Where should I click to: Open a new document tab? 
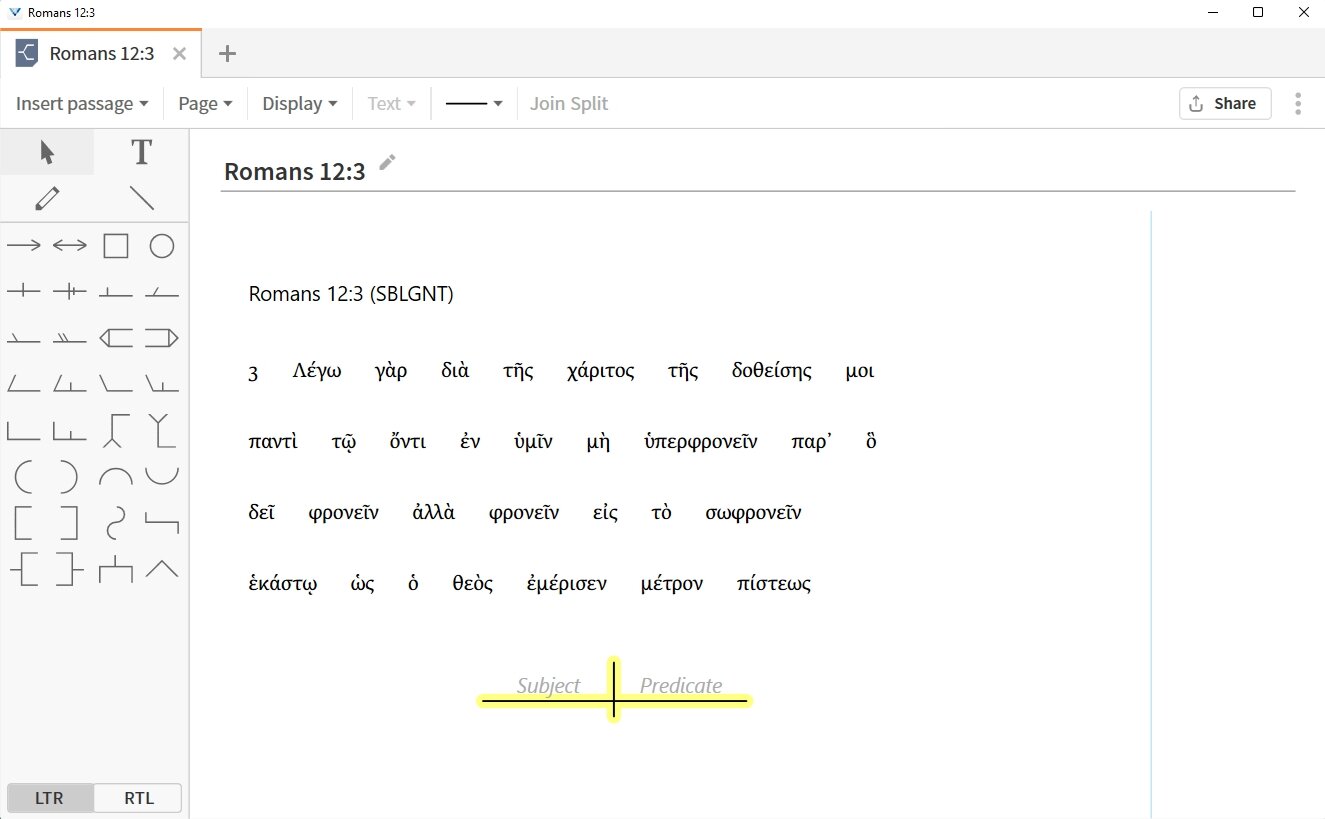[x=226, y=53]
